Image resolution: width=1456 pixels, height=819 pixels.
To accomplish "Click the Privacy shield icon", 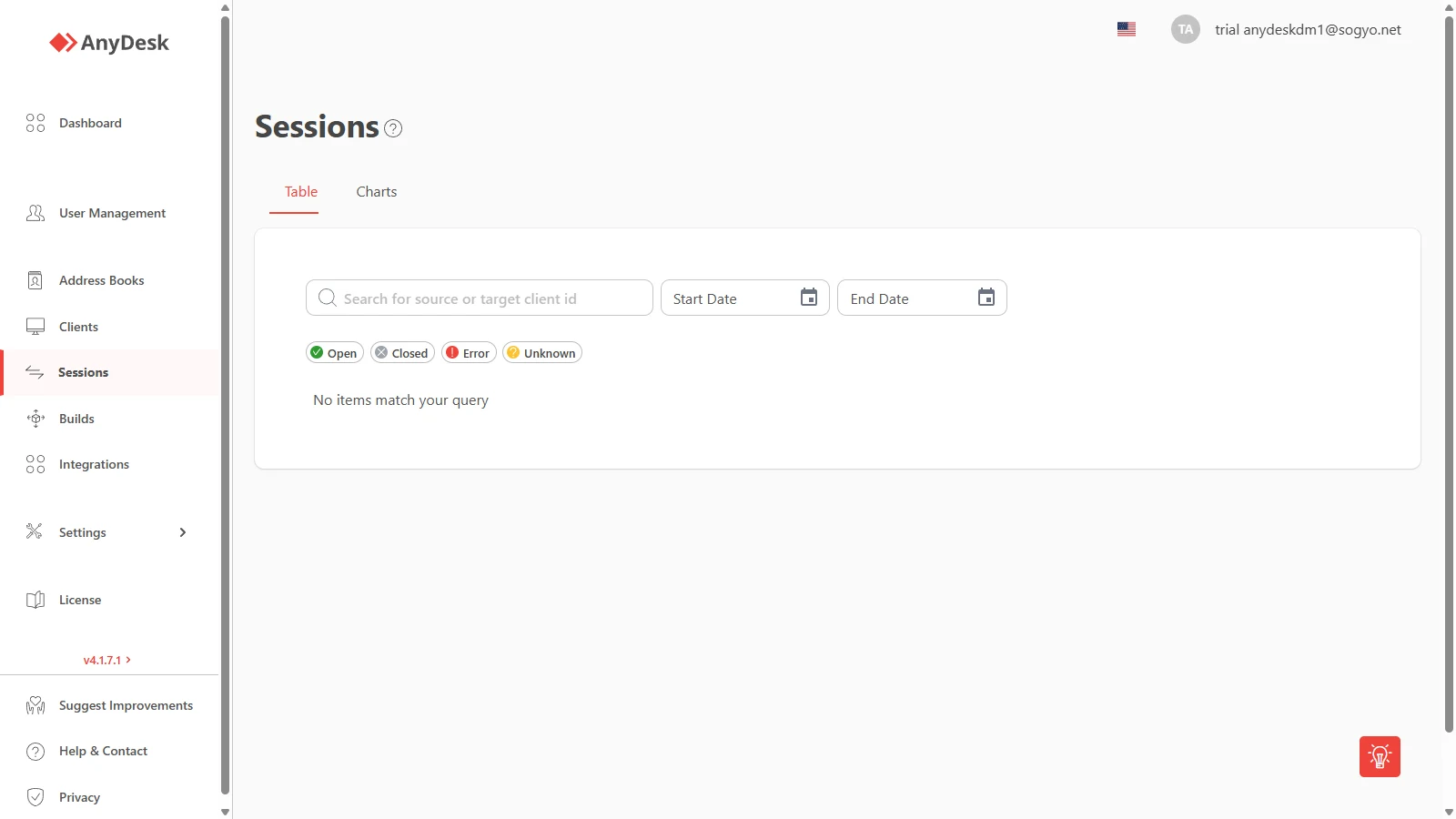I will click(x=35, y=797).
